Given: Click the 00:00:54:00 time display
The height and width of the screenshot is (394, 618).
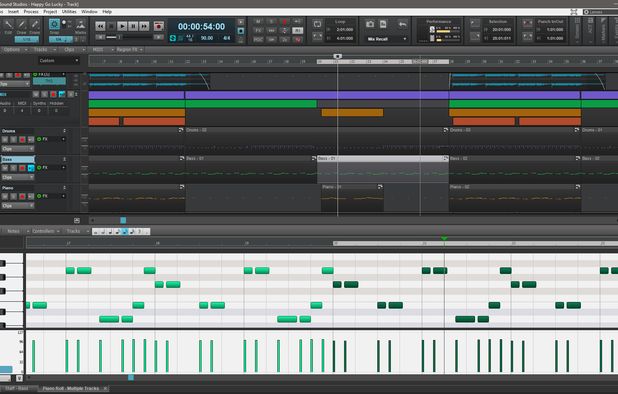Looking at the screenshot, I should click(x=201, y=27).
